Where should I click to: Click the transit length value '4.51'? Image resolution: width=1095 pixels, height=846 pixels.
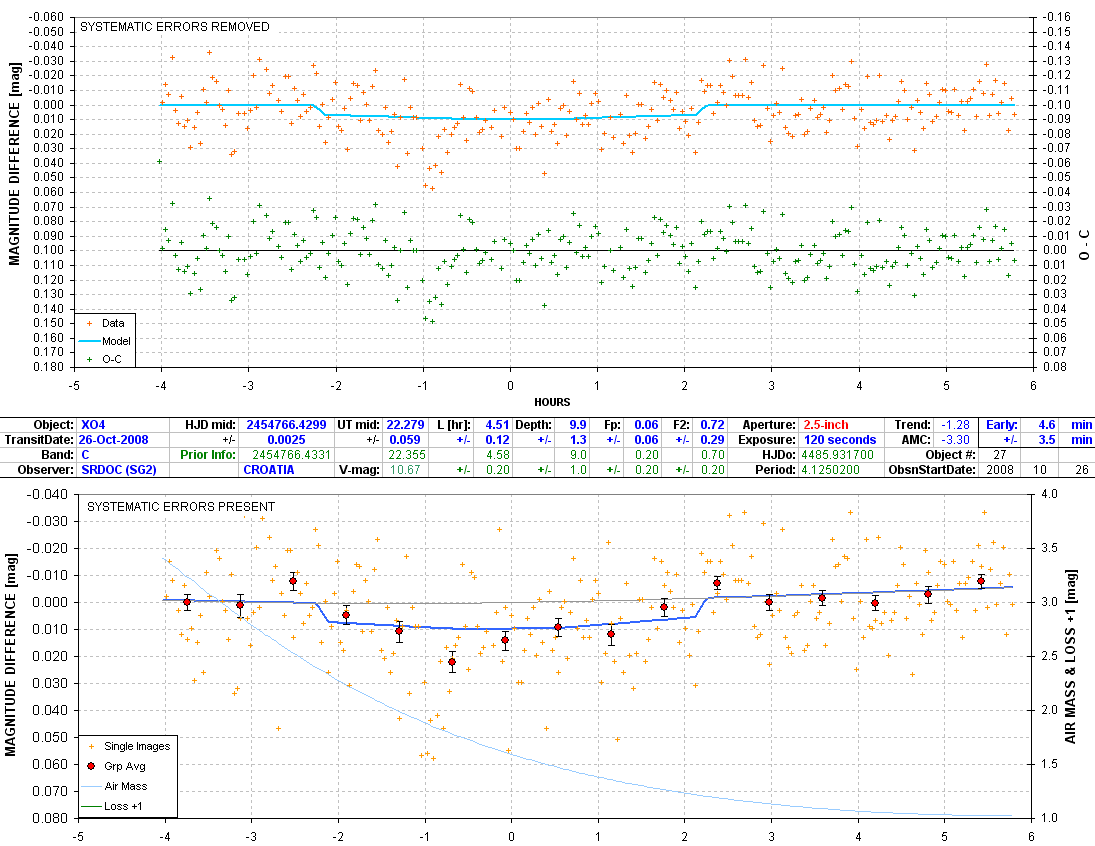pos(497,425)
